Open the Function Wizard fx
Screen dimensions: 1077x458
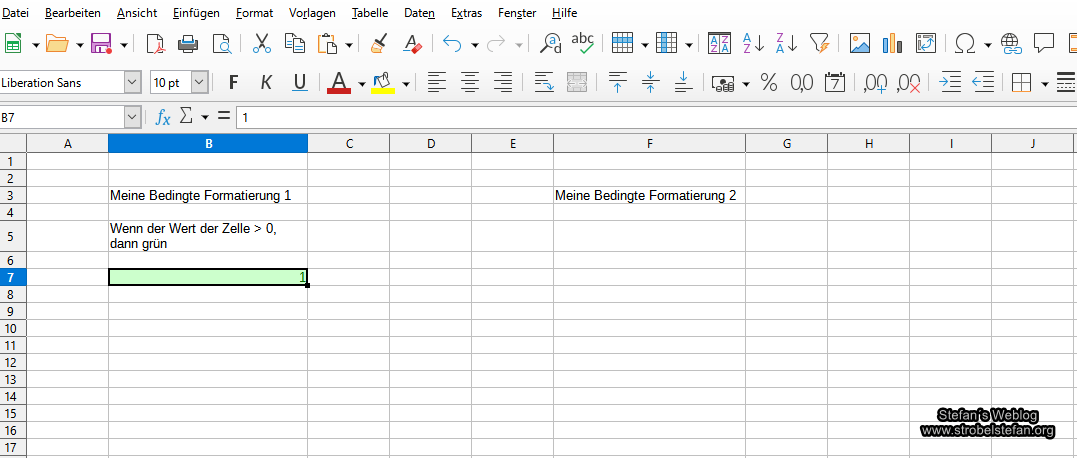coord(163,117)
